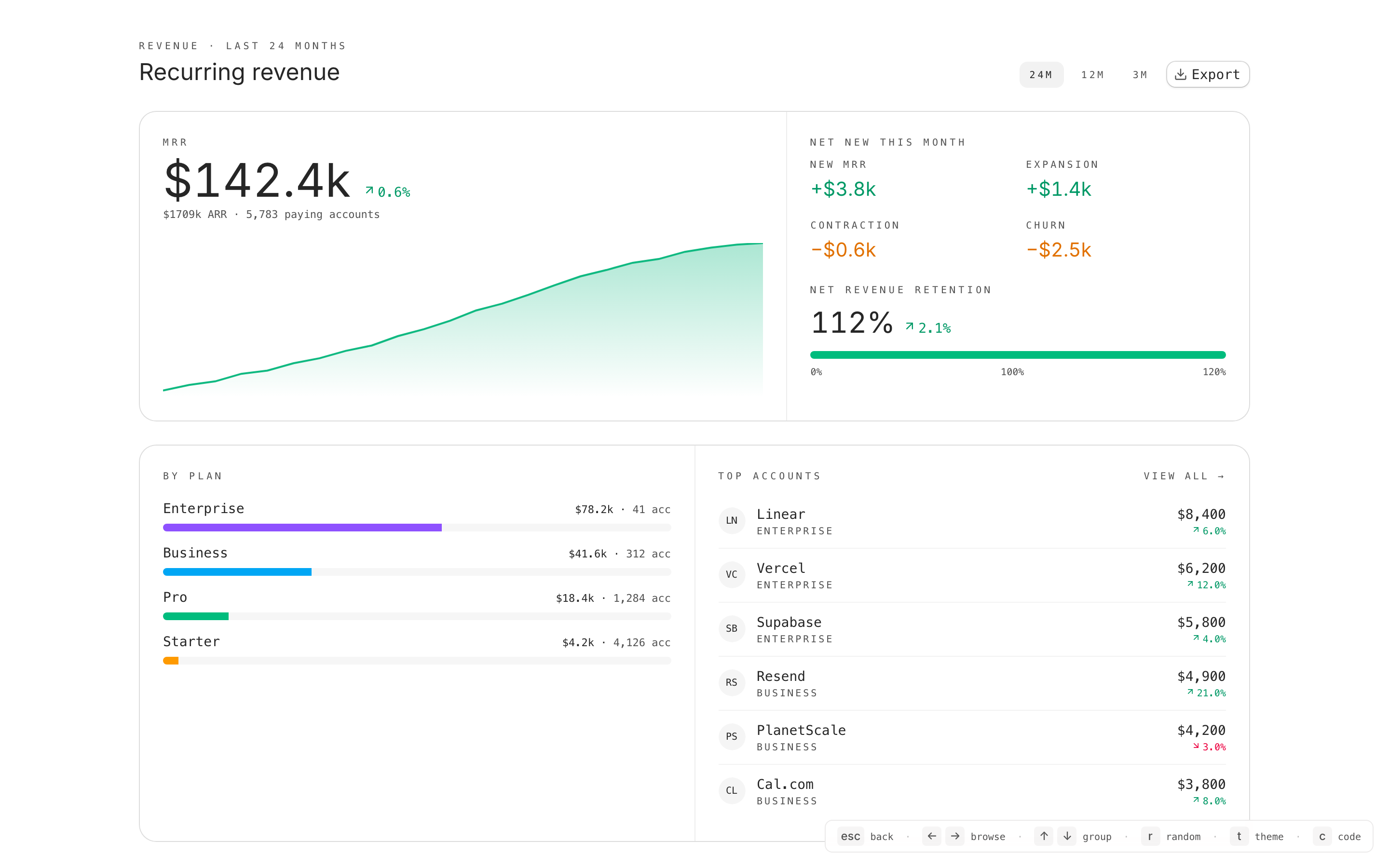This screenshot has width=1389, height=868.
Task: Toggle theme with the t key
Action: (x=1239, y=837)
